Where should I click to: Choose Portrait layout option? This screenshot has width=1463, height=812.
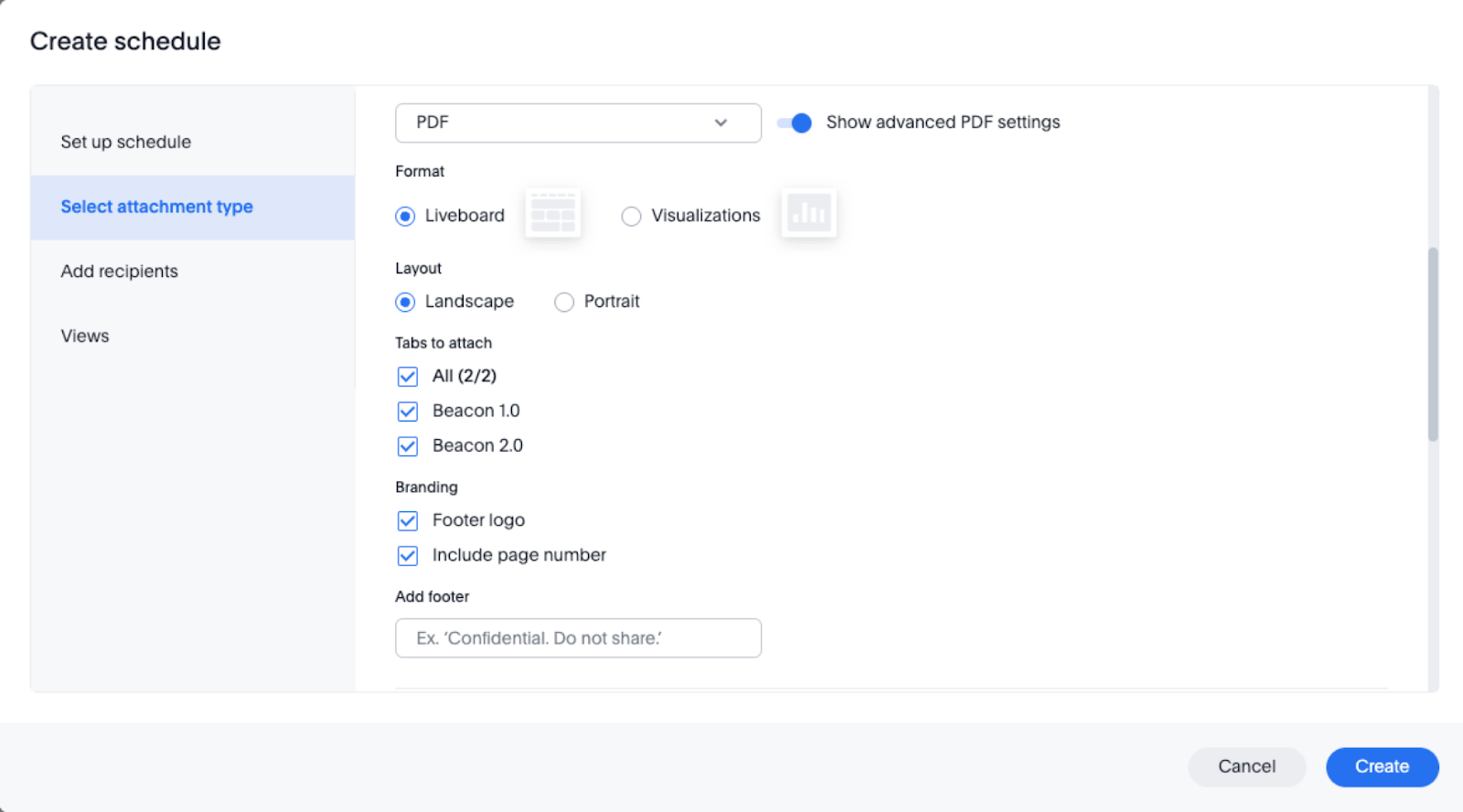(x=564, y=302)
